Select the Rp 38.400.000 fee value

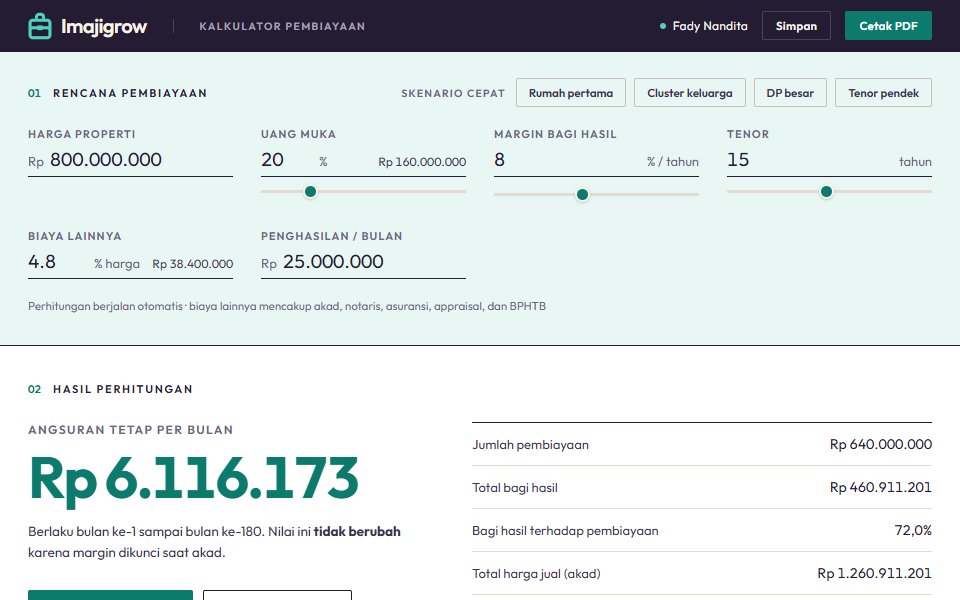(x=192, y=264)
